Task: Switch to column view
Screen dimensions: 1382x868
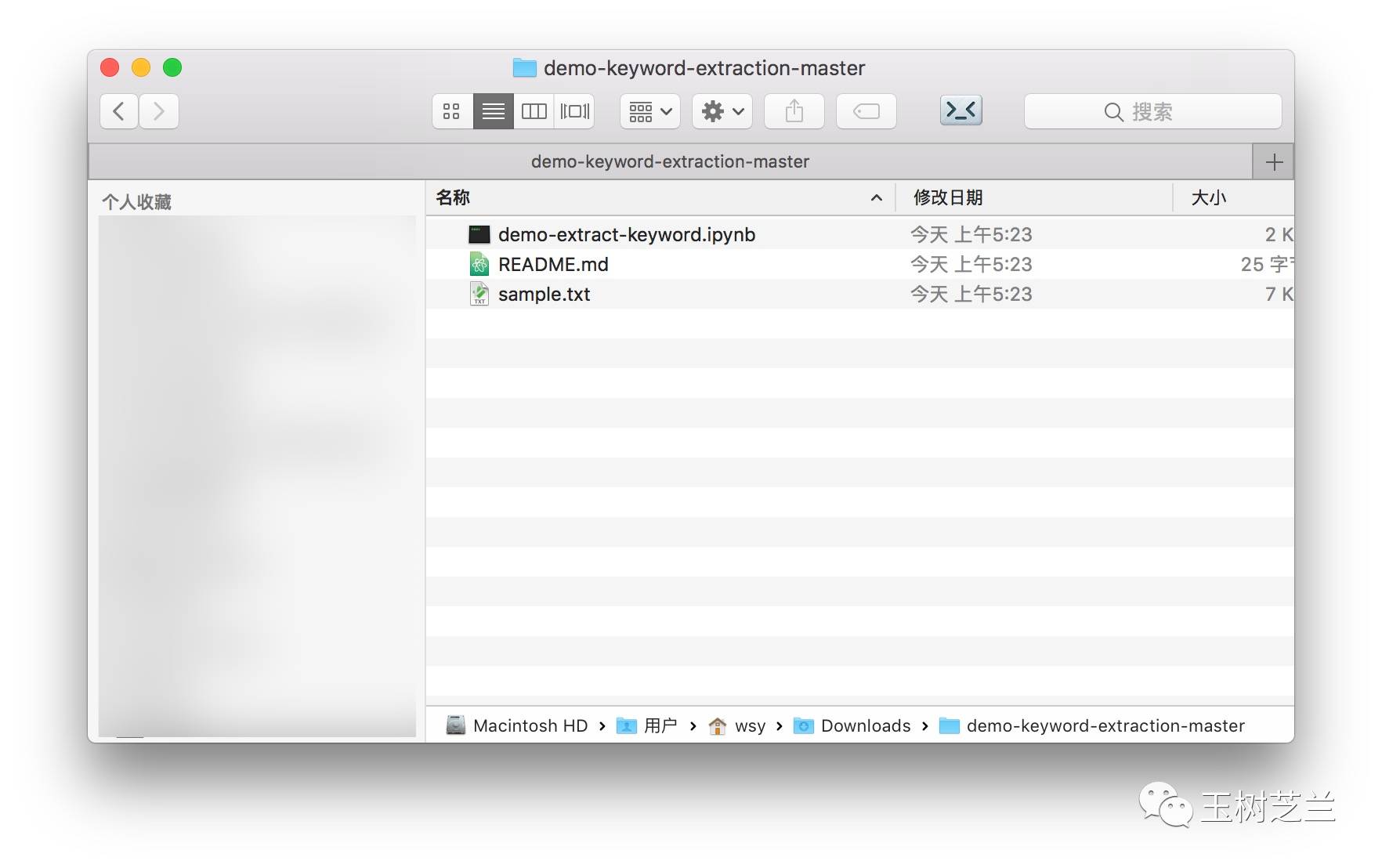Action: click(x=534, y=111)
